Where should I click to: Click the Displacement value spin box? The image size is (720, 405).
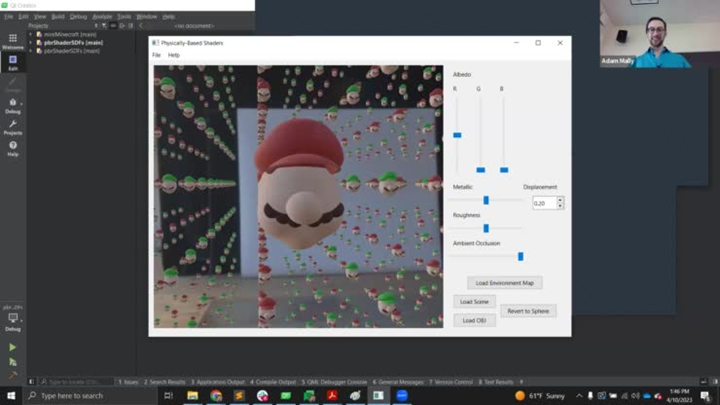[544, 203]
